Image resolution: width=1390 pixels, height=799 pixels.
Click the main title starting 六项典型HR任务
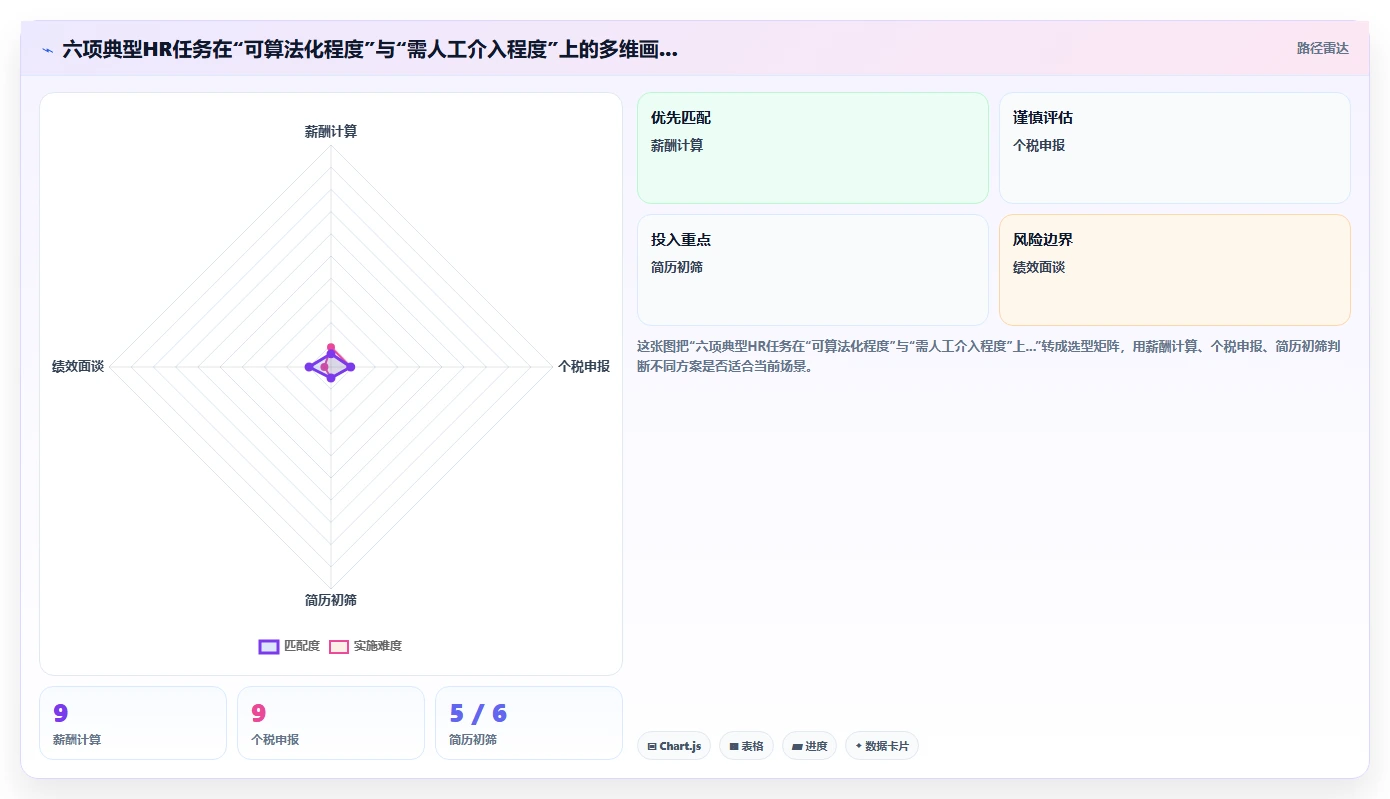click(370, 49)
